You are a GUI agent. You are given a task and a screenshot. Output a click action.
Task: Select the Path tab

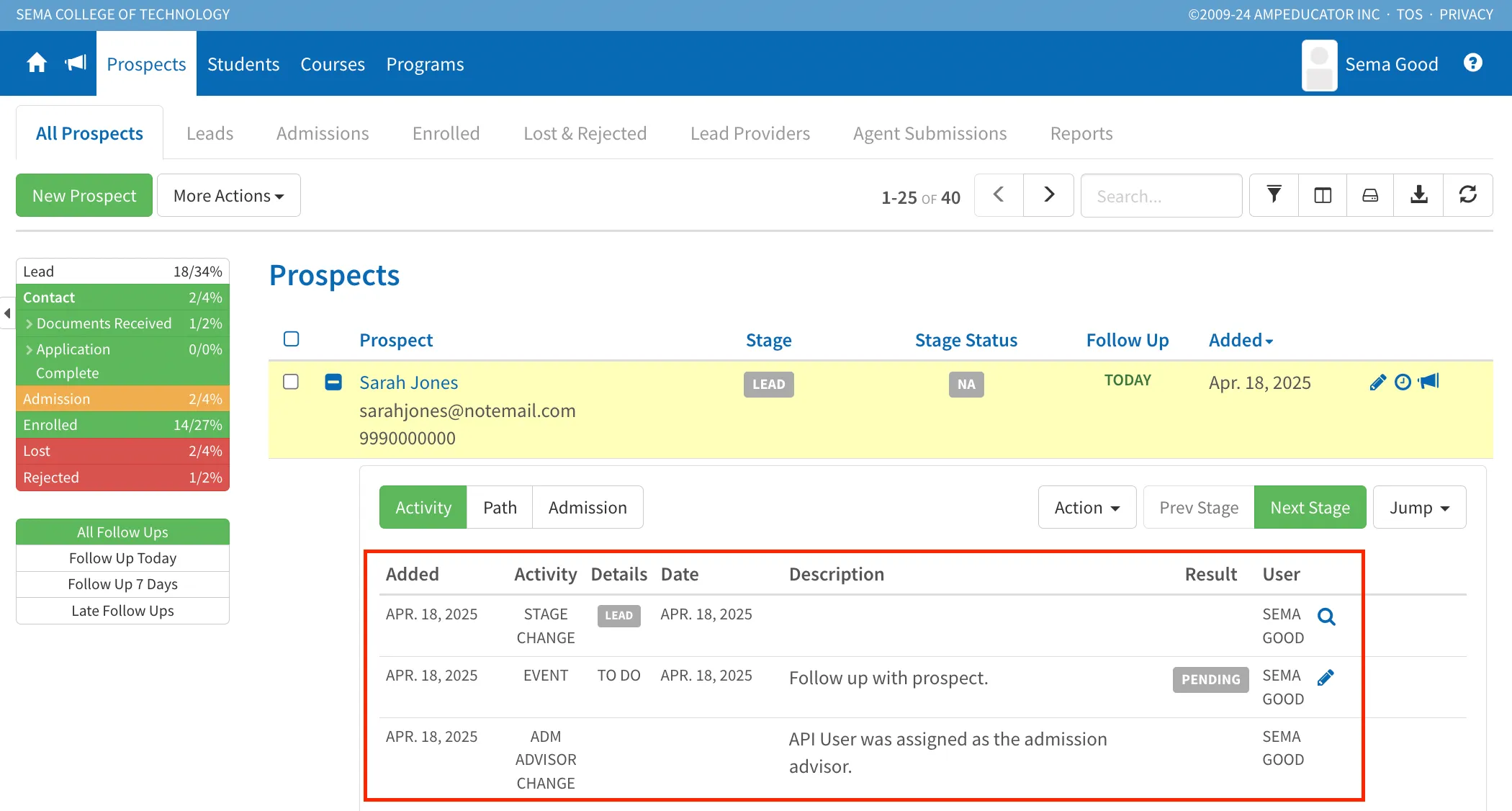tap(500, 507)
